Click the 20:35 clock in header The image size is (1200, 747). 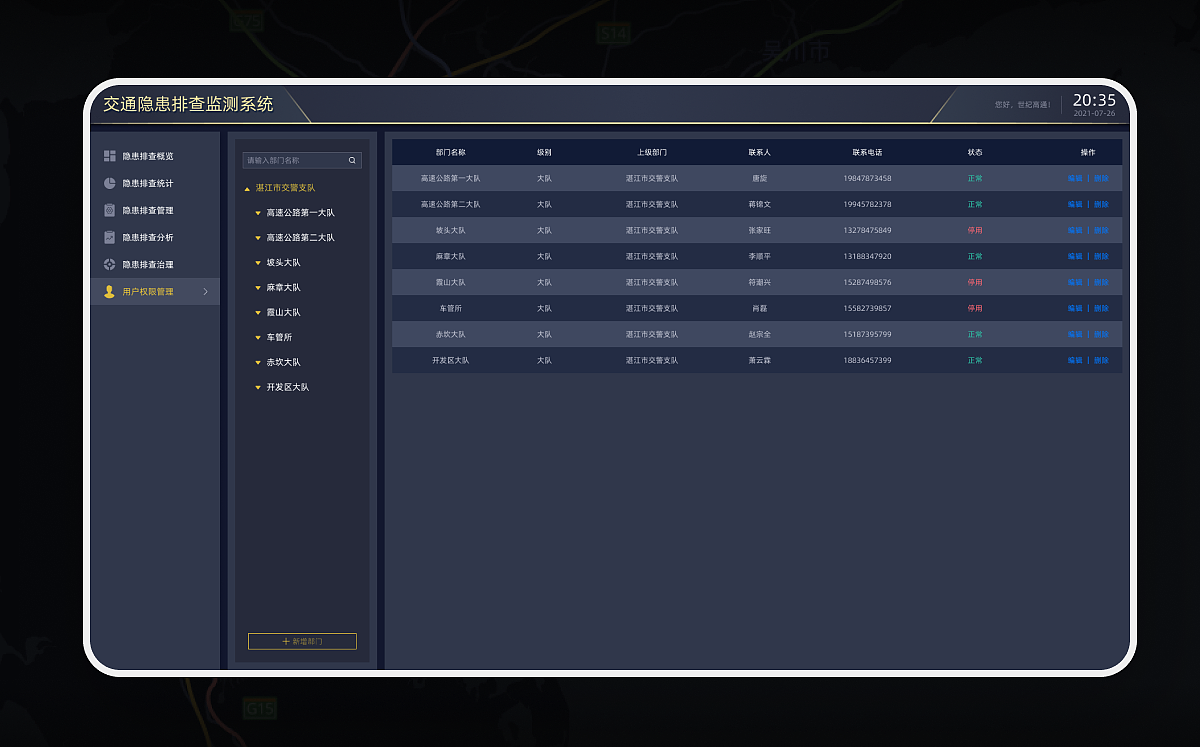tap(1094, 100)
